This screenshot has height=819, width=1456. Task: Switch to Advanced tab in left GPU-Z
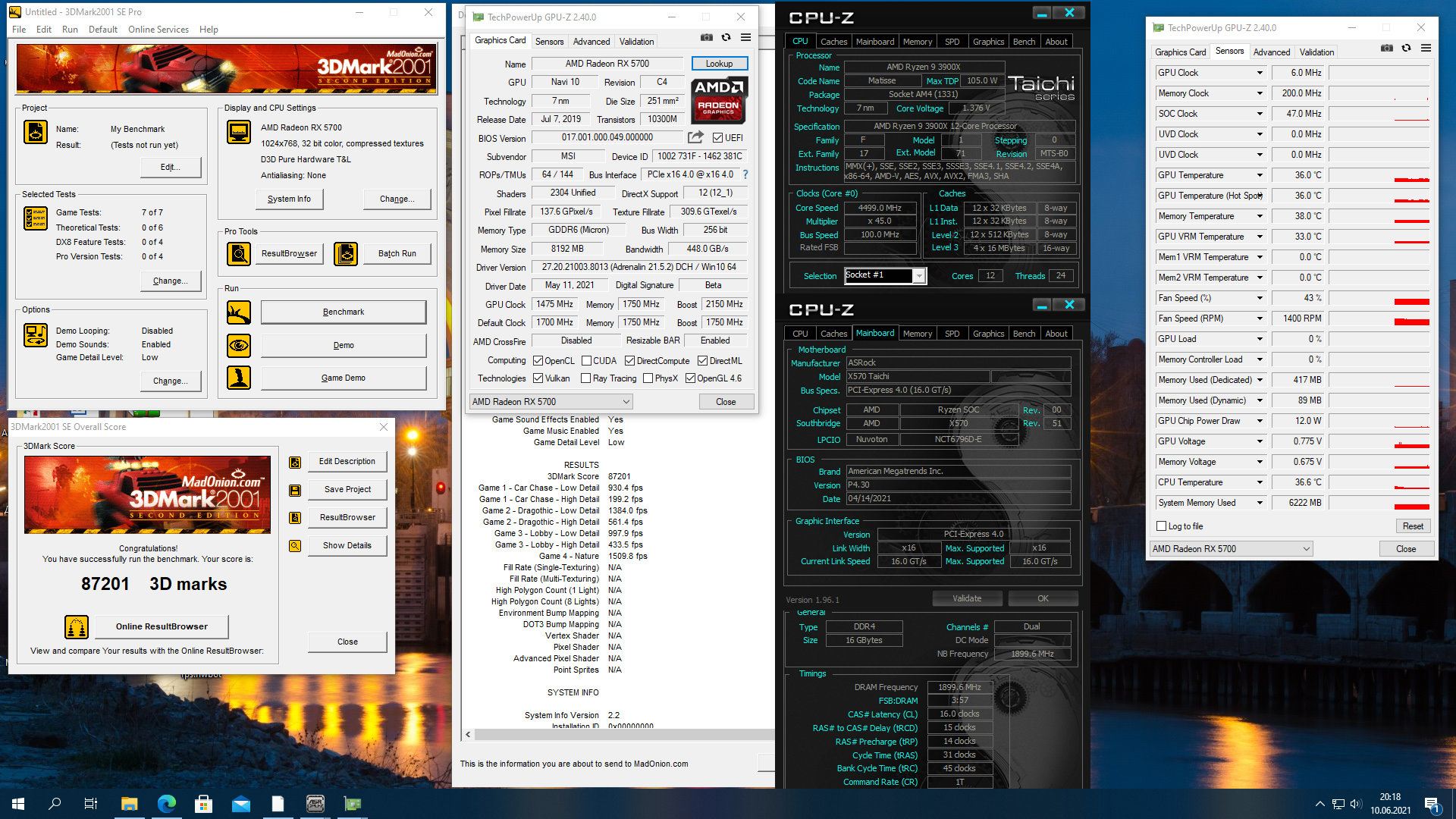pyautogui.click(x=591, y=42)
